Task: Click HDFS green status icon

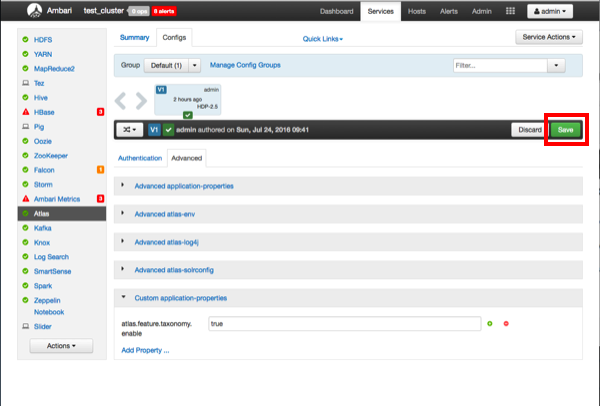Action: (26, 39)
